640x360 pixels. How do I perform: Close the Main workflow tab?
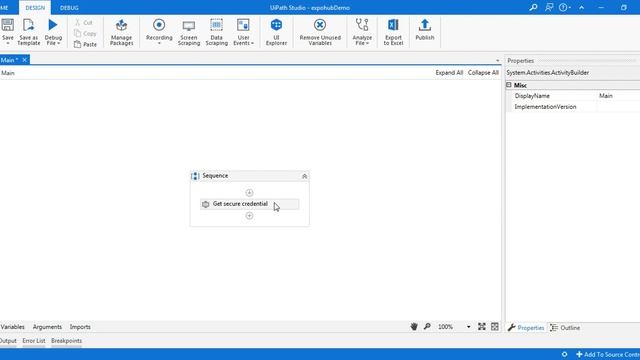24,60
